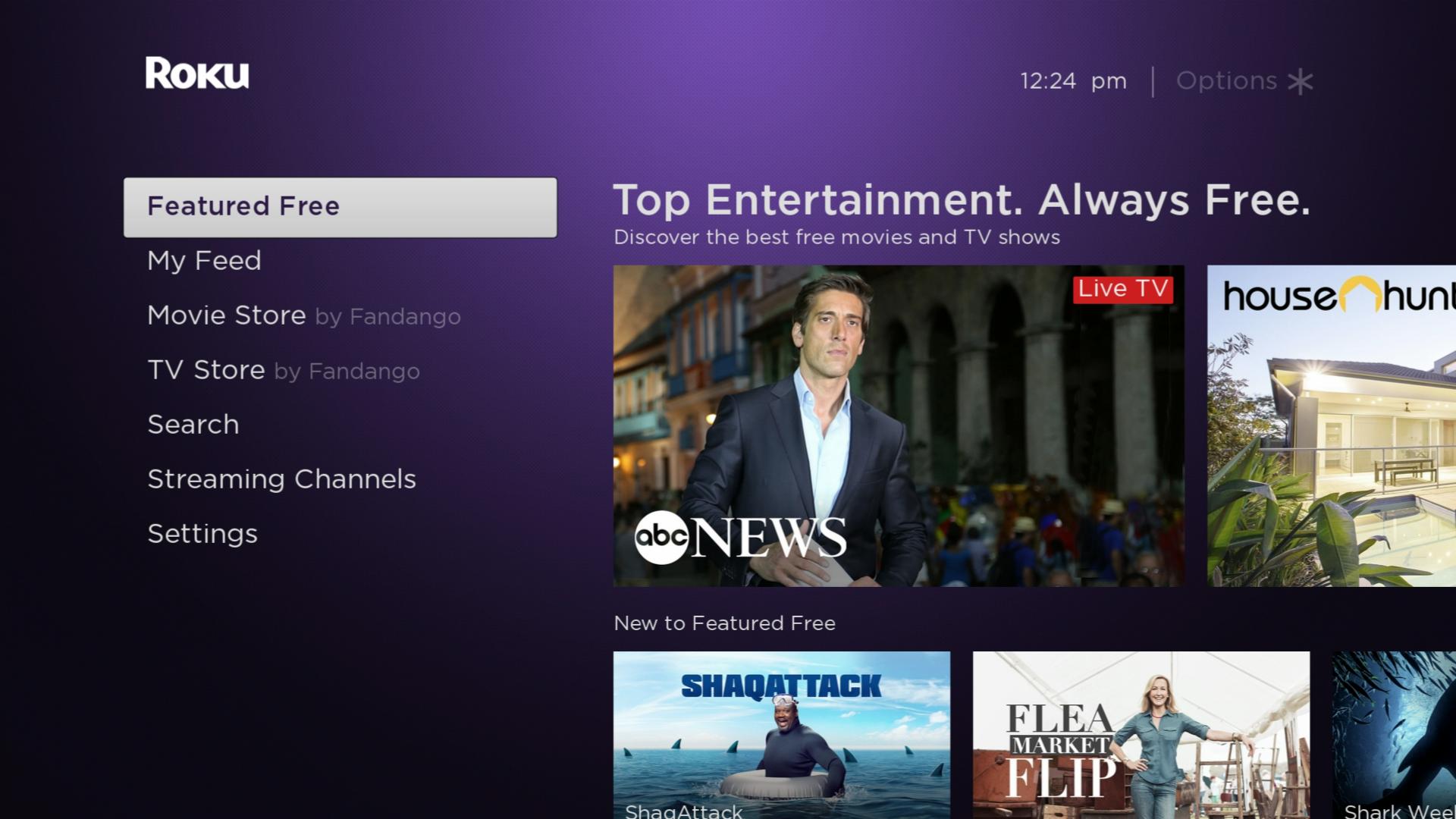Image resolution: width=1456 pixels, height=819 pixels.
Task: Select Search in the side menu
Action: coord(193,425)
